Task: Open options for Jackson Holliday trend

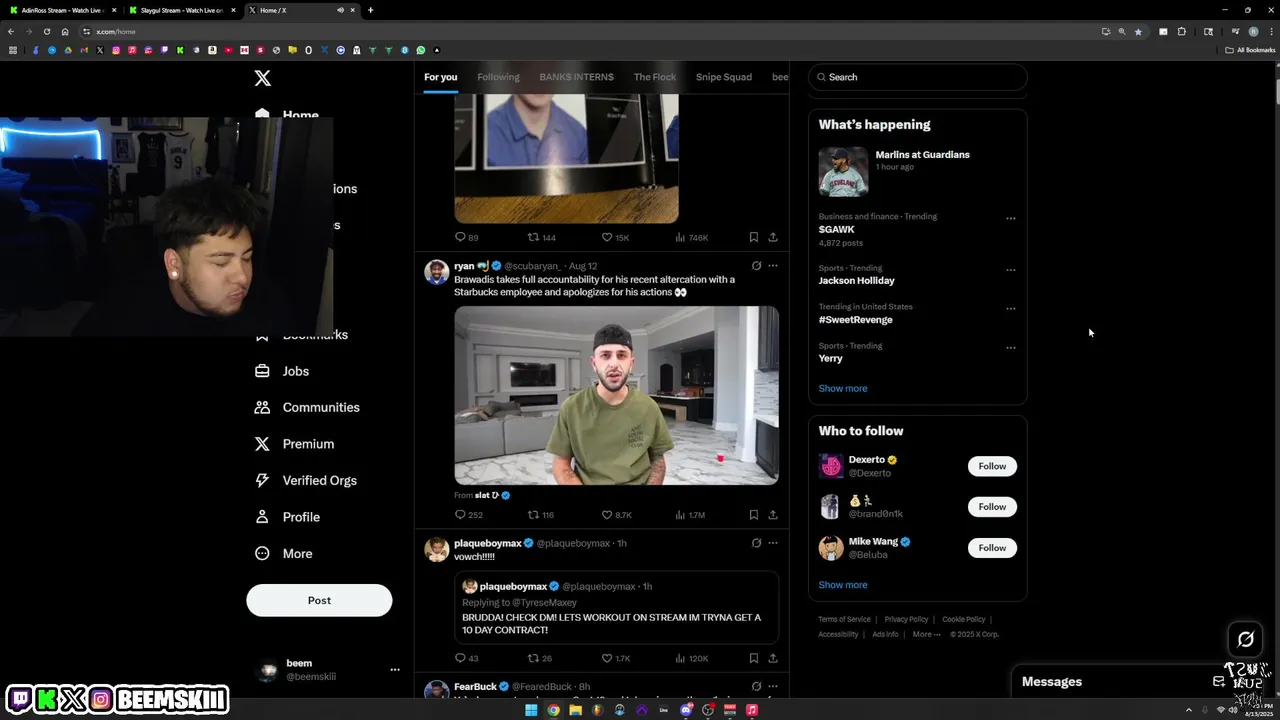Action: 1011,270
